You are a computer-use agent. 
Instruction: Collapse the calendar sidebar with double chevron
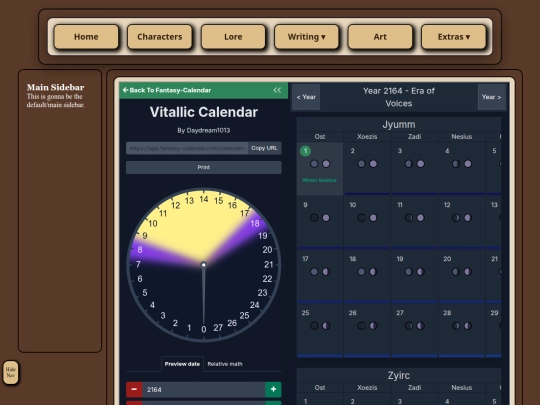point(277,90)
